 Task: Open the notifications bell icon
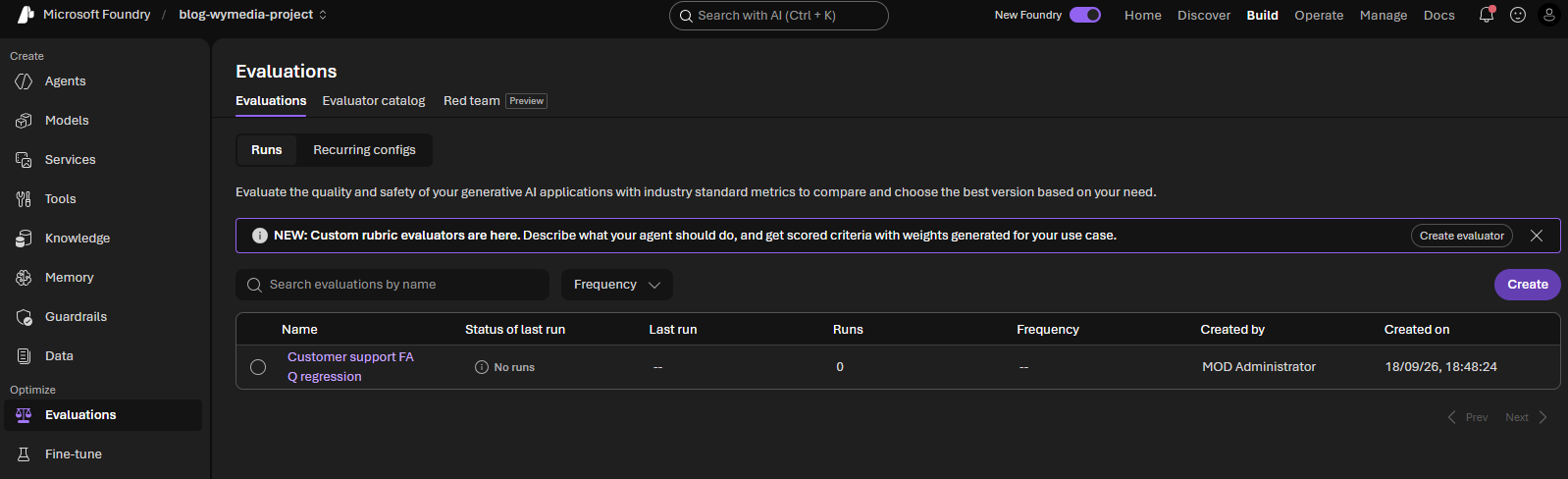(x=1487, y=15)
